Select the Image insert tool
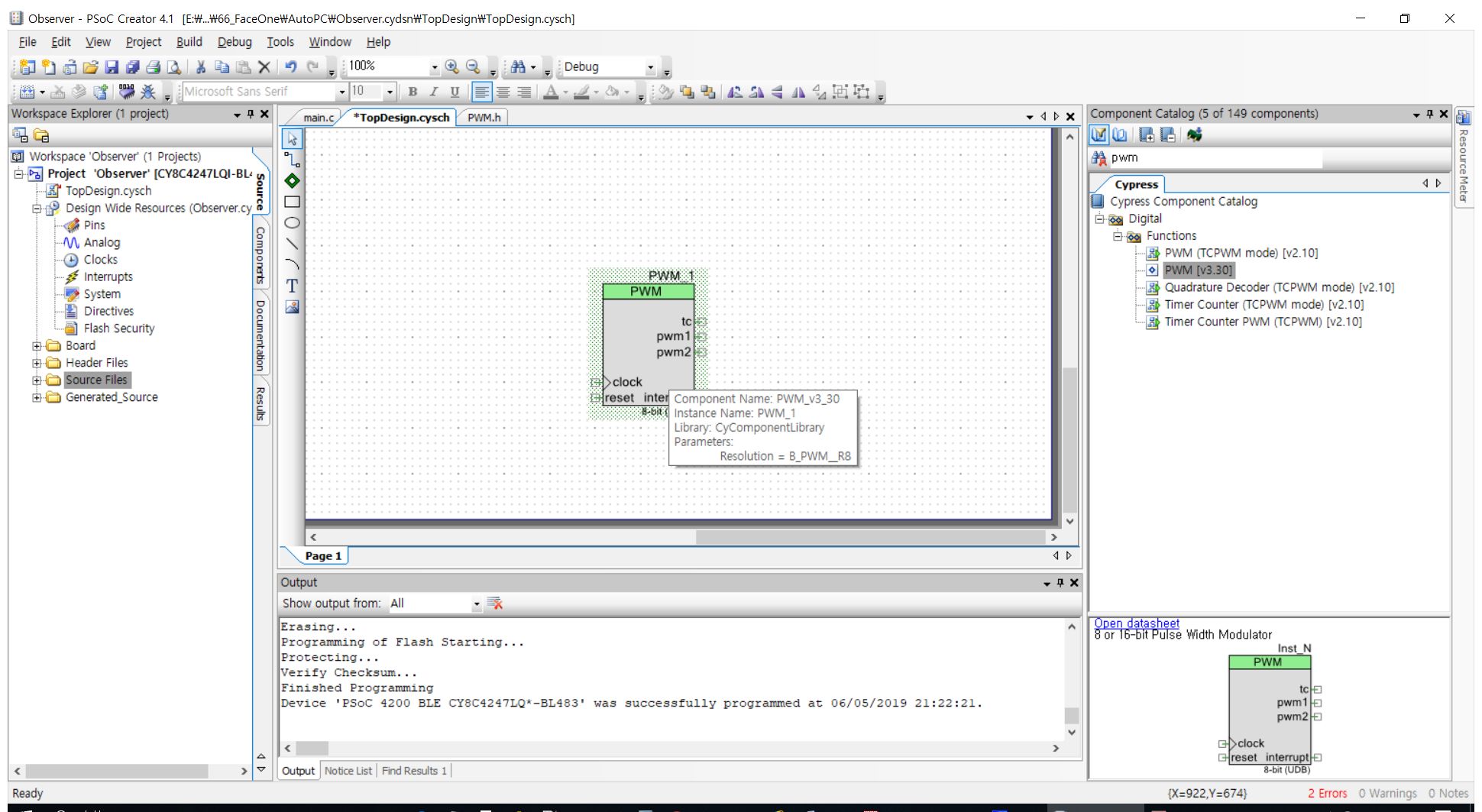 point(292,307)
